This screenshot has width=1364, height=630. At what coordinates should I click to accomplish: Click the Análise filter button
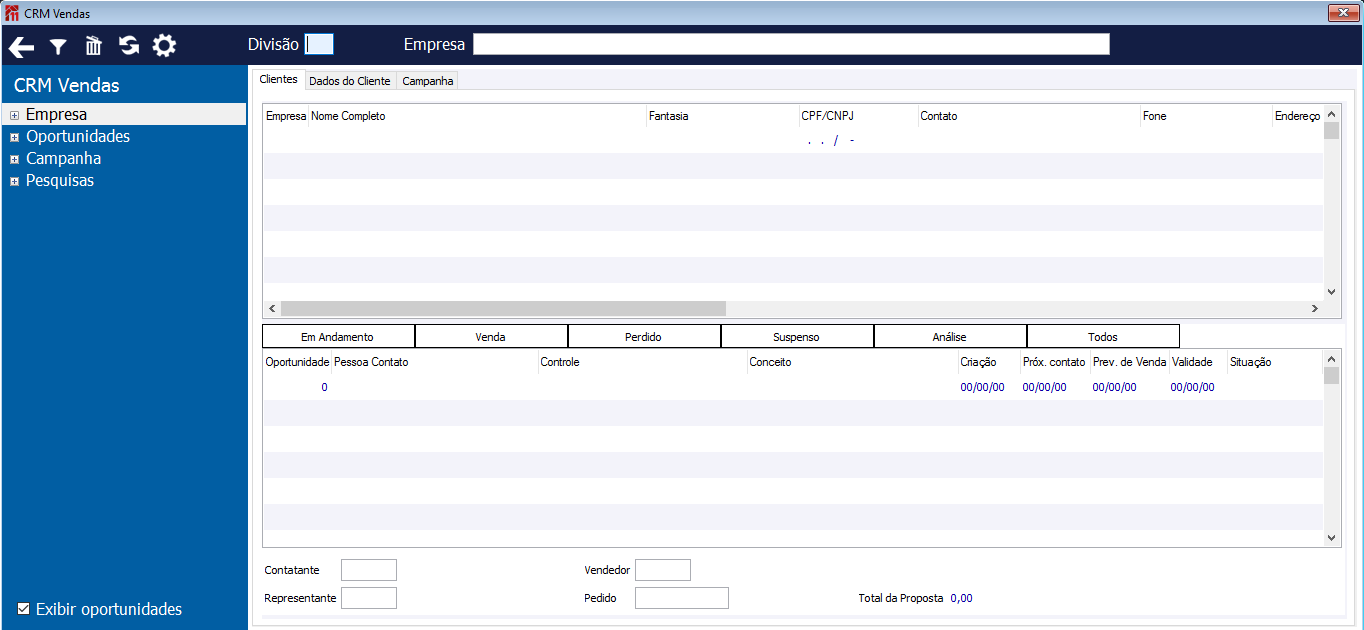950,337
